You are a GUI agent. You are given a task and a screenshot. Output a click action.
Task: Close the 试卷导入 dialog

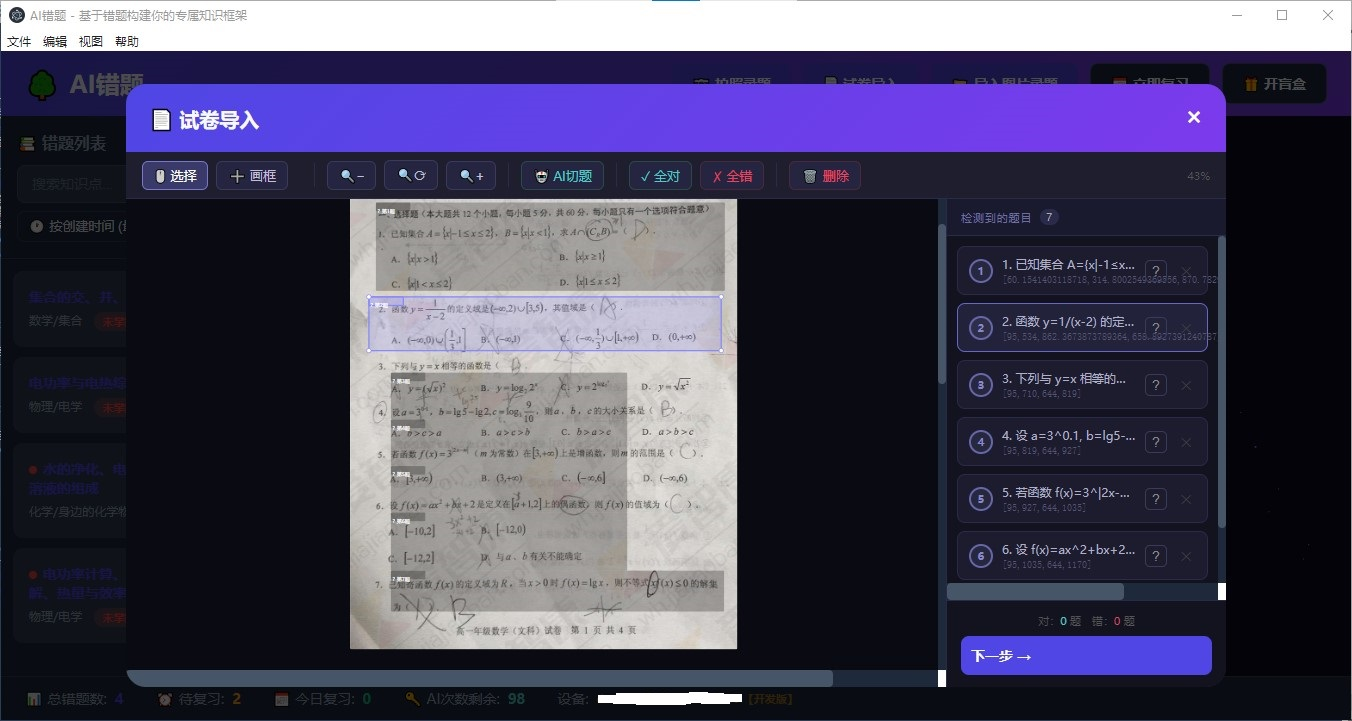point(1193,117)
